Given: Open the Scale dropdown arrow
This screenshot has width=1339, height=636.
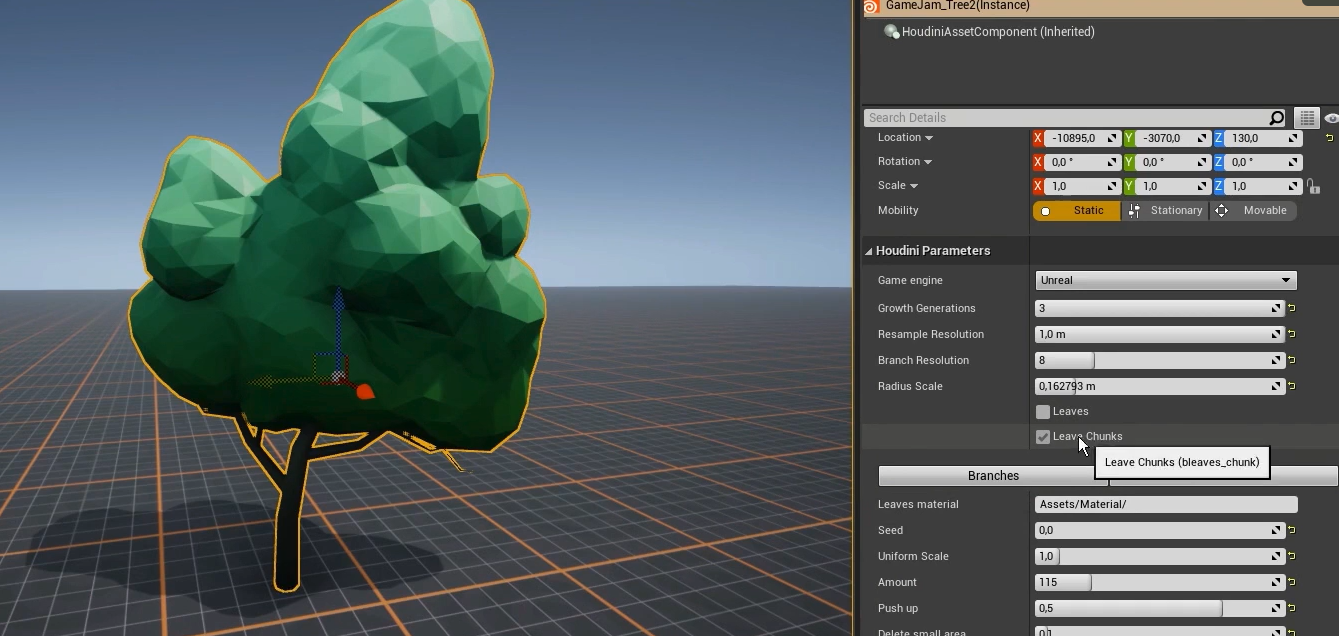Looking at the screenshot, I should [913, 186].
